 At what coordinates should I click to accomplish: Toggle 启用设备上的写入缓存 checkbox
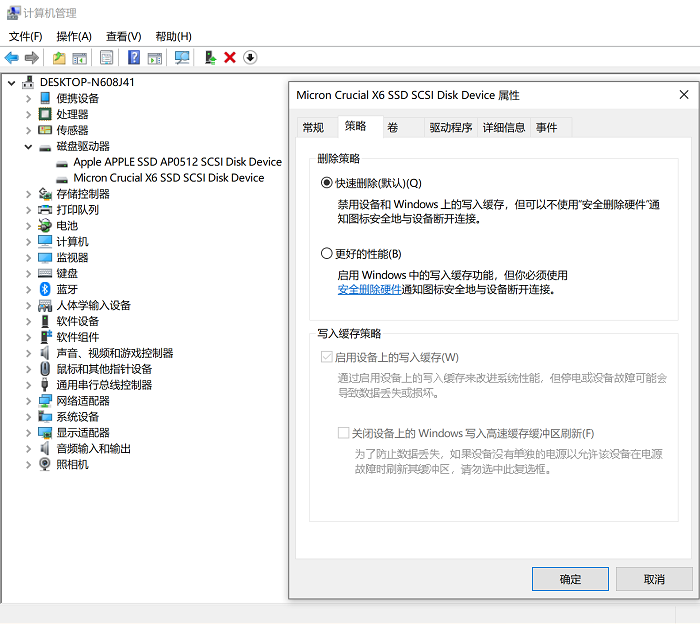tap(327, 357)
